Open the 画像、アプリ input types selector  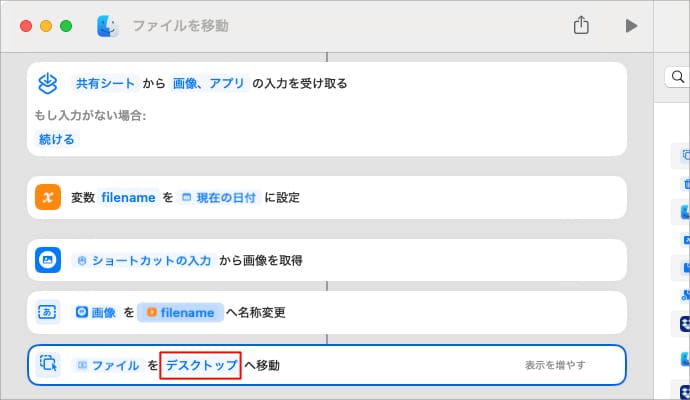click(208, 83)
